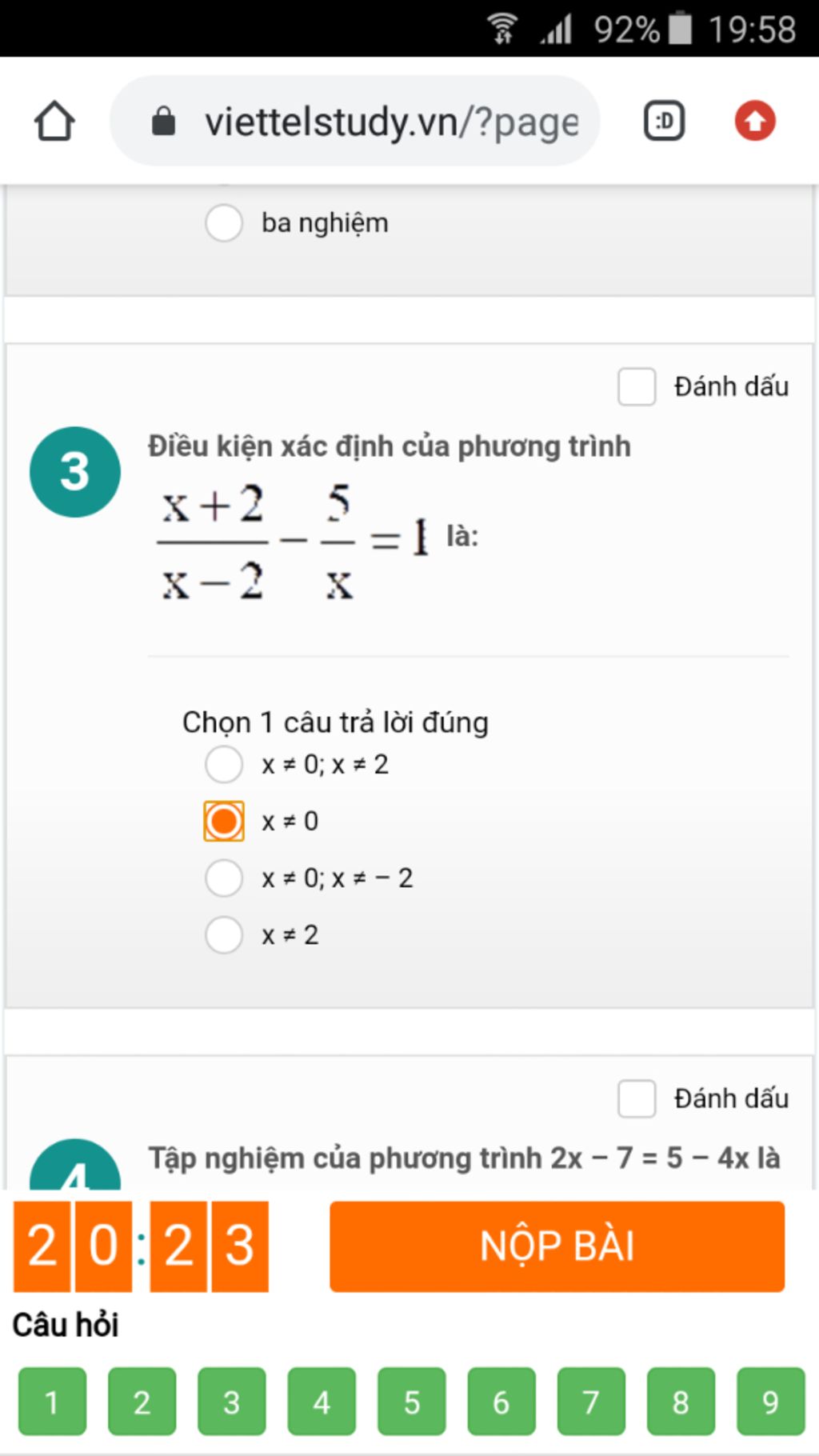
Task: Tap the question 3 number badge
Action: pos(75,472)
